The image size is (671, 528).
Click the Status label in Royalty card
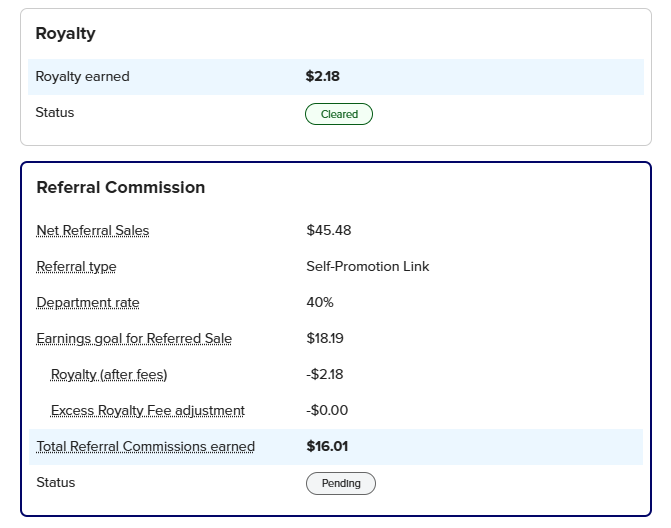tap(55, 113)
